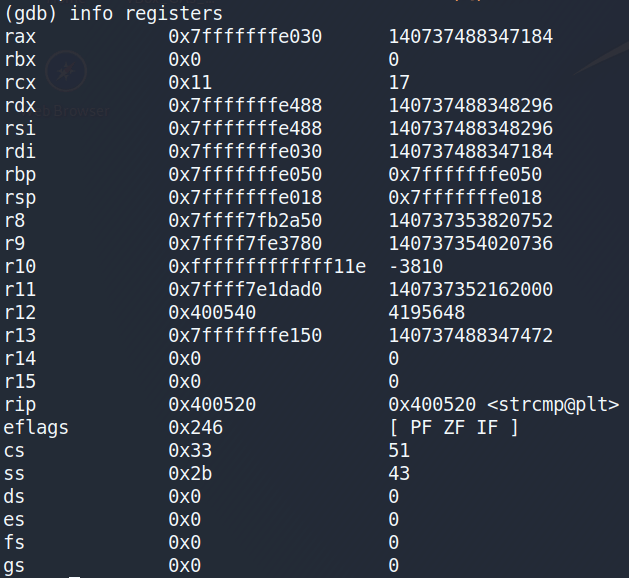Click the eflags value [ PF ZF IF ]
Screen dimensions: 629x578
pyautogui.click(x=453, y=427)
